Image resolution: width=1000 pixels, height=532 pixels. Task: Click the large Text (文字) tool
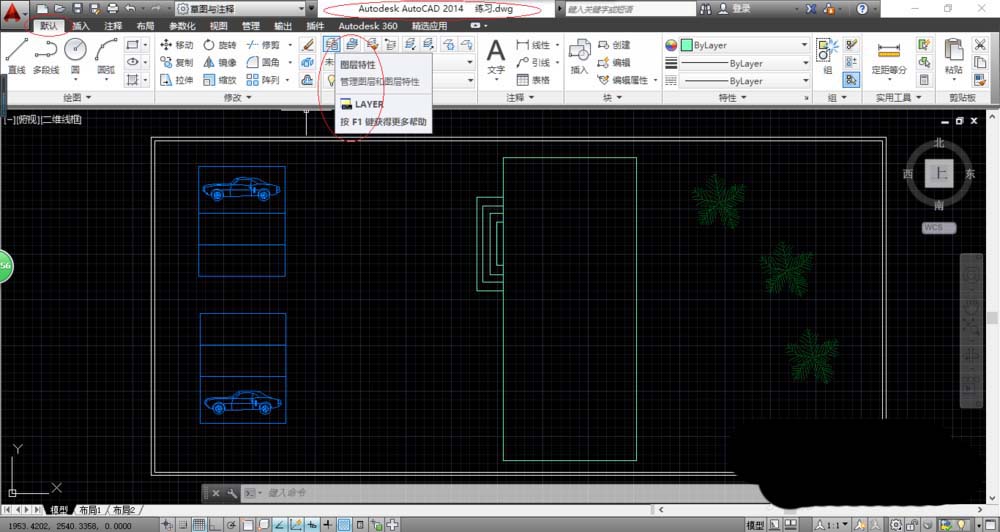click(496, 56)
